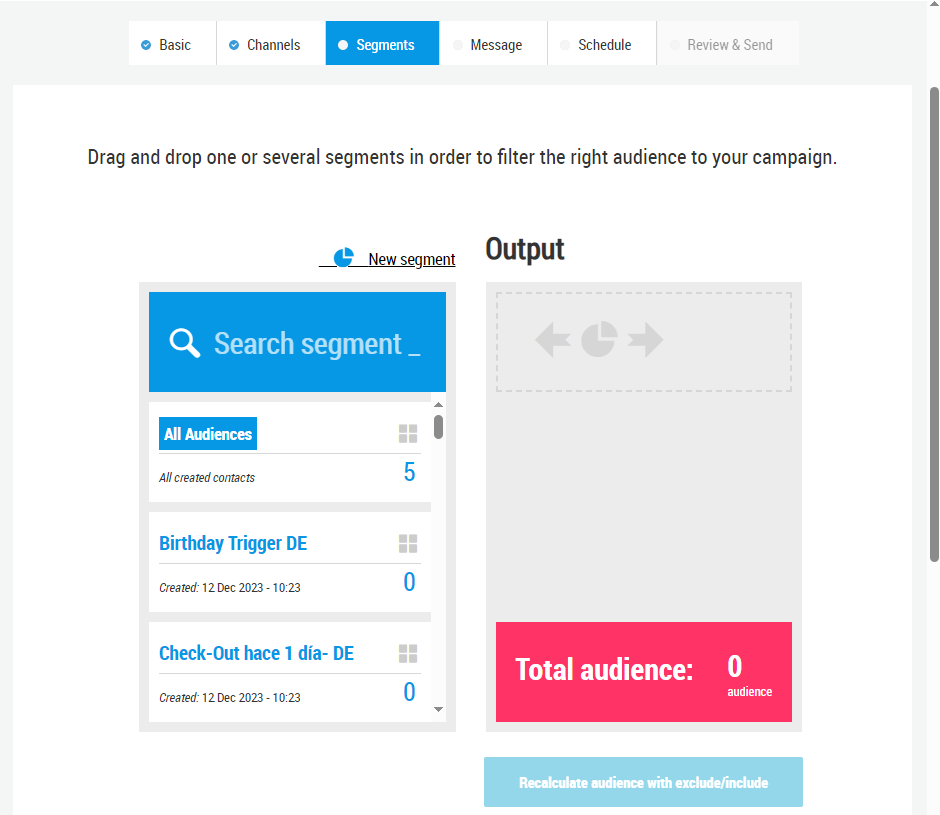Click the checked Basic step indicator
The height and width of the screenshot is (815, 940).
(146, 45)
